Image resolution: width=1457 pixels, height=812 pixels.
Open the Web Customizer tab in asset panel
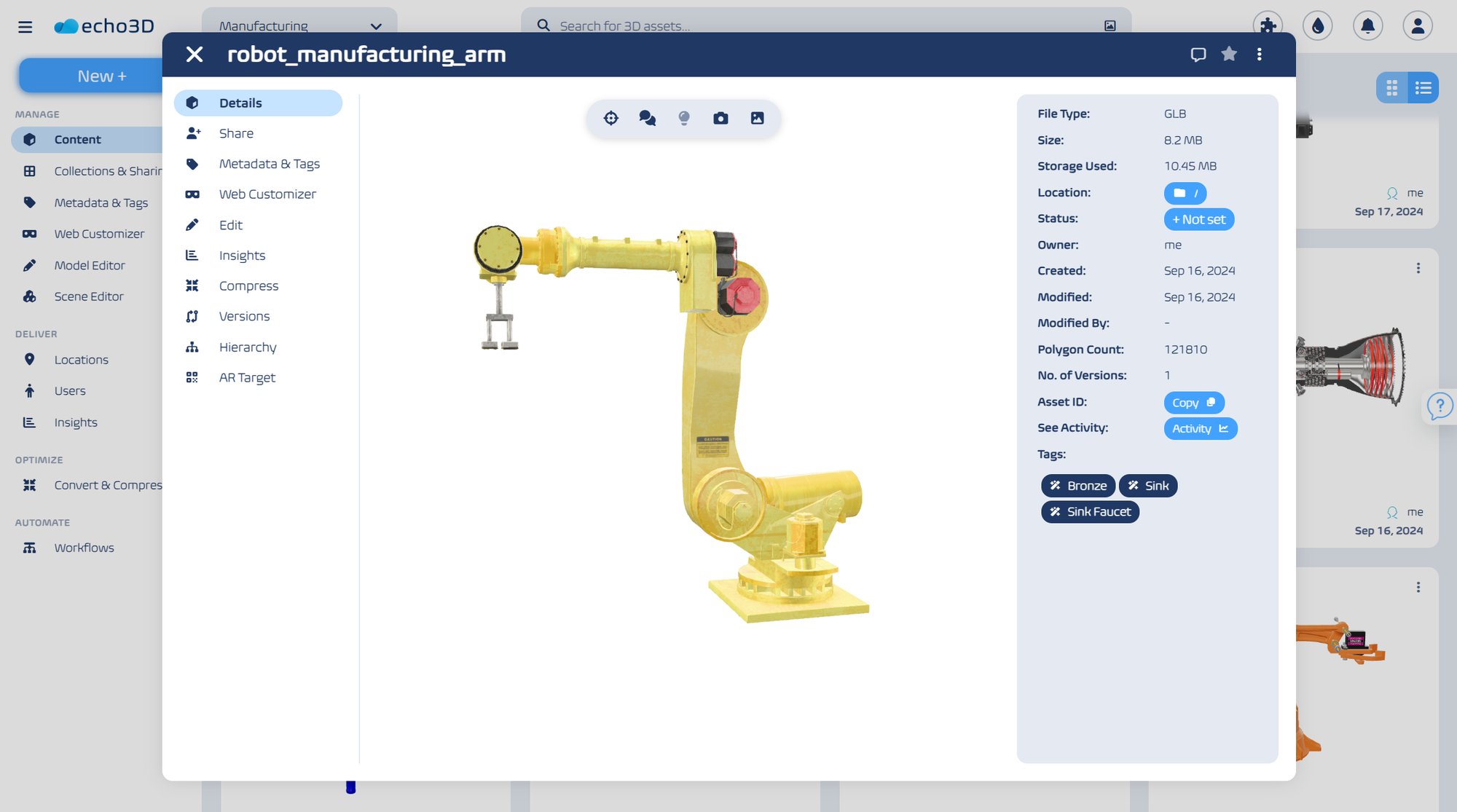(x=267, y=194)
